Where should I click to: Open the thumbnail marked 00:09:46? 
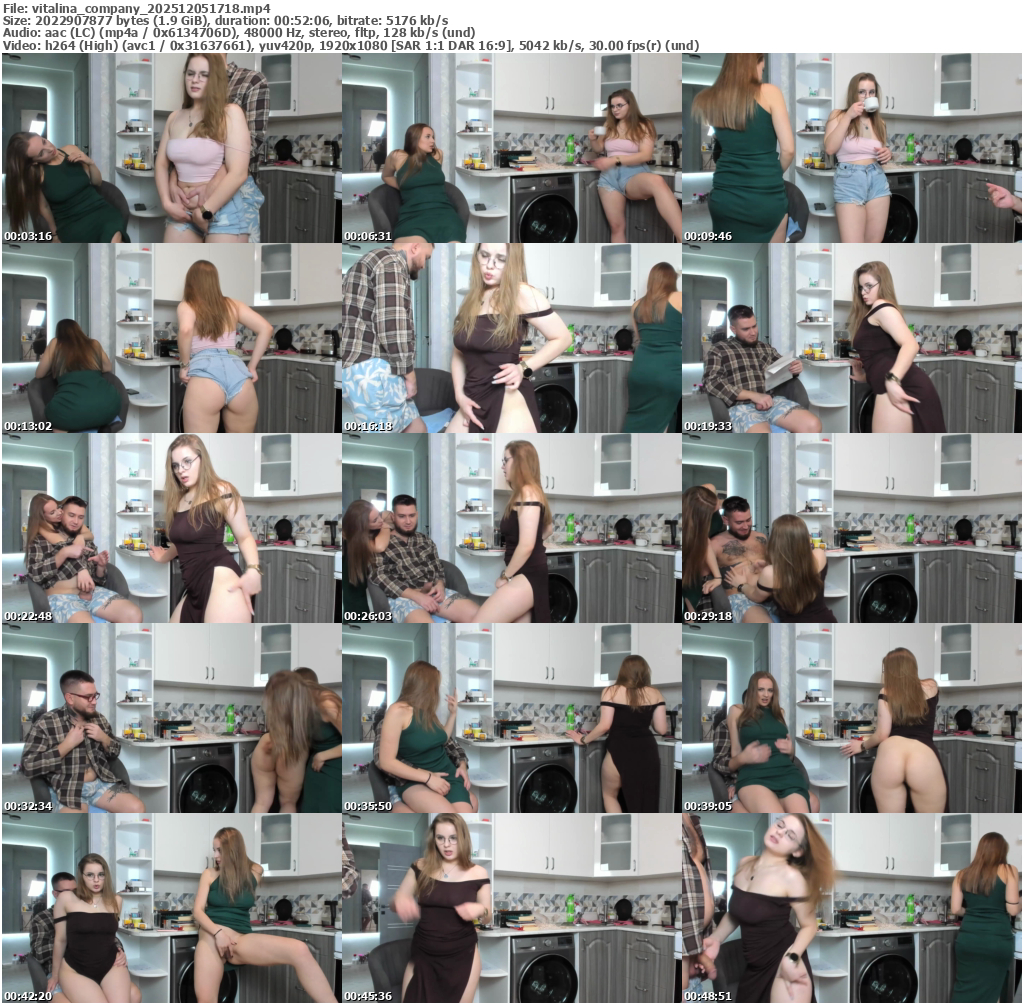pos(852,148)
